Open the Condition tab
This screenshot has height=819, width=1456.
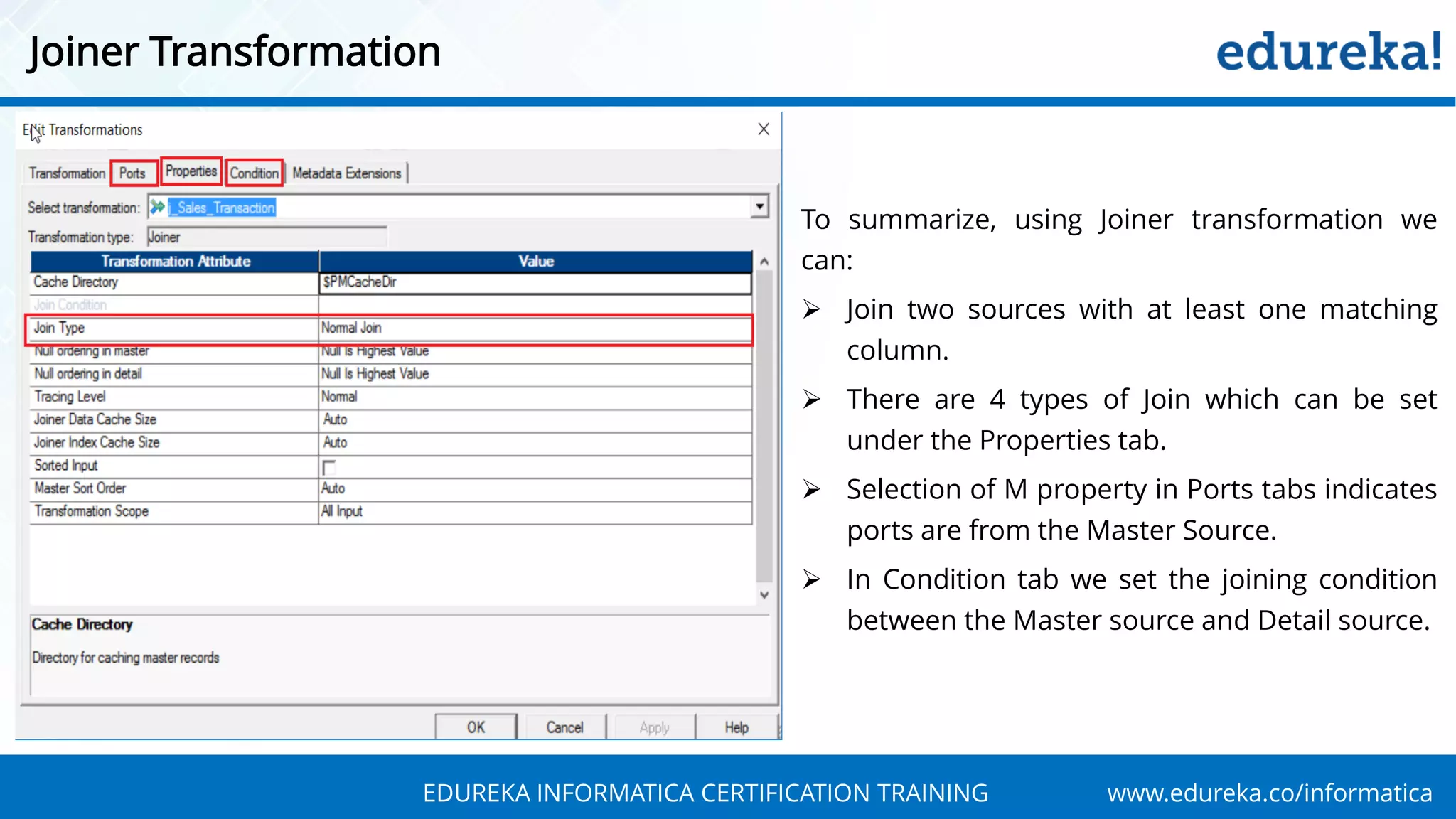pos(255,173)
